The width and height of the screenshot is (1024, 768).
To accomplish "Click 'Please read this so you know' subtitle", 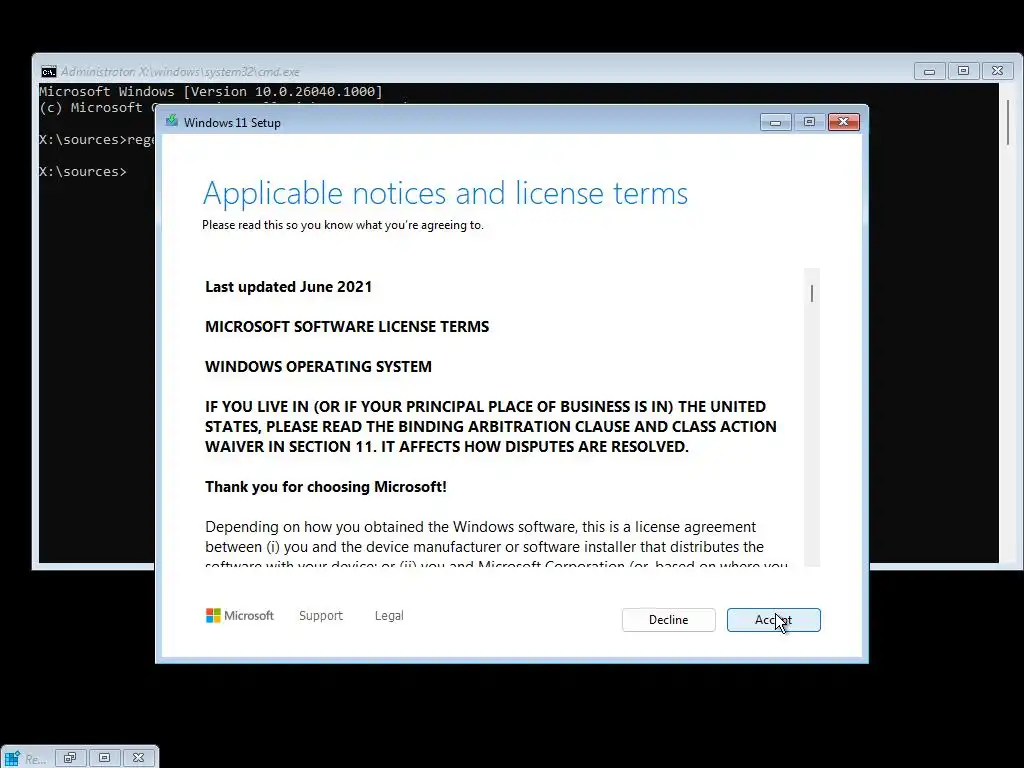I will (343, 225).
